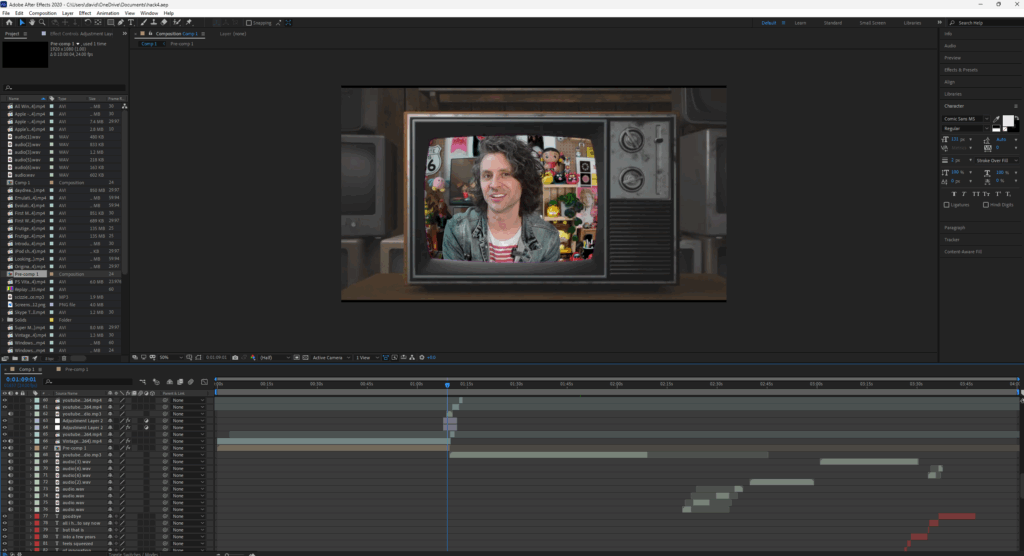Viewport: 1024px width, 556px height.
Task: Select the Hand tool
Action: coord(32,22)
